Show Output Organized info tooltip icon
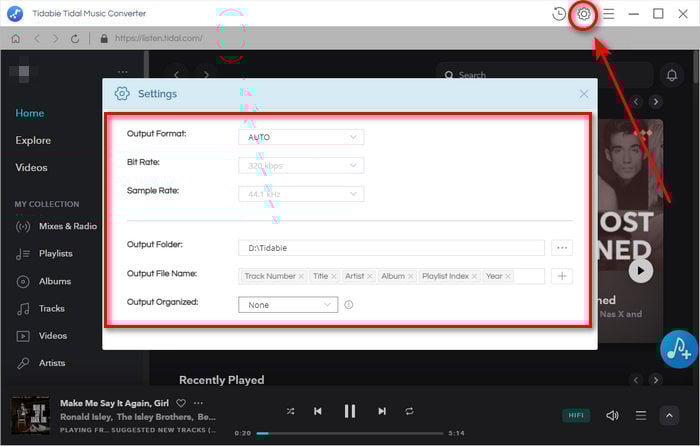 tap(349, 305)
